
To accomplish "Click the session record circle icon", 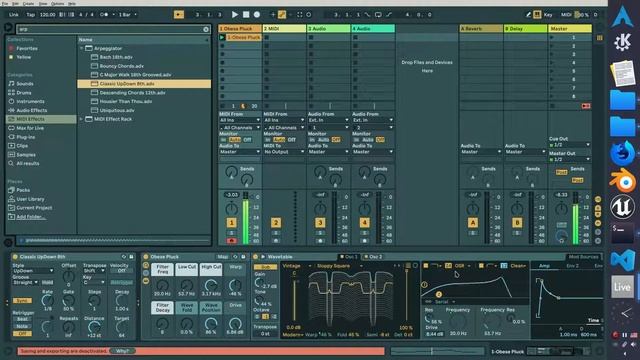I will click(x=309, y=15).
